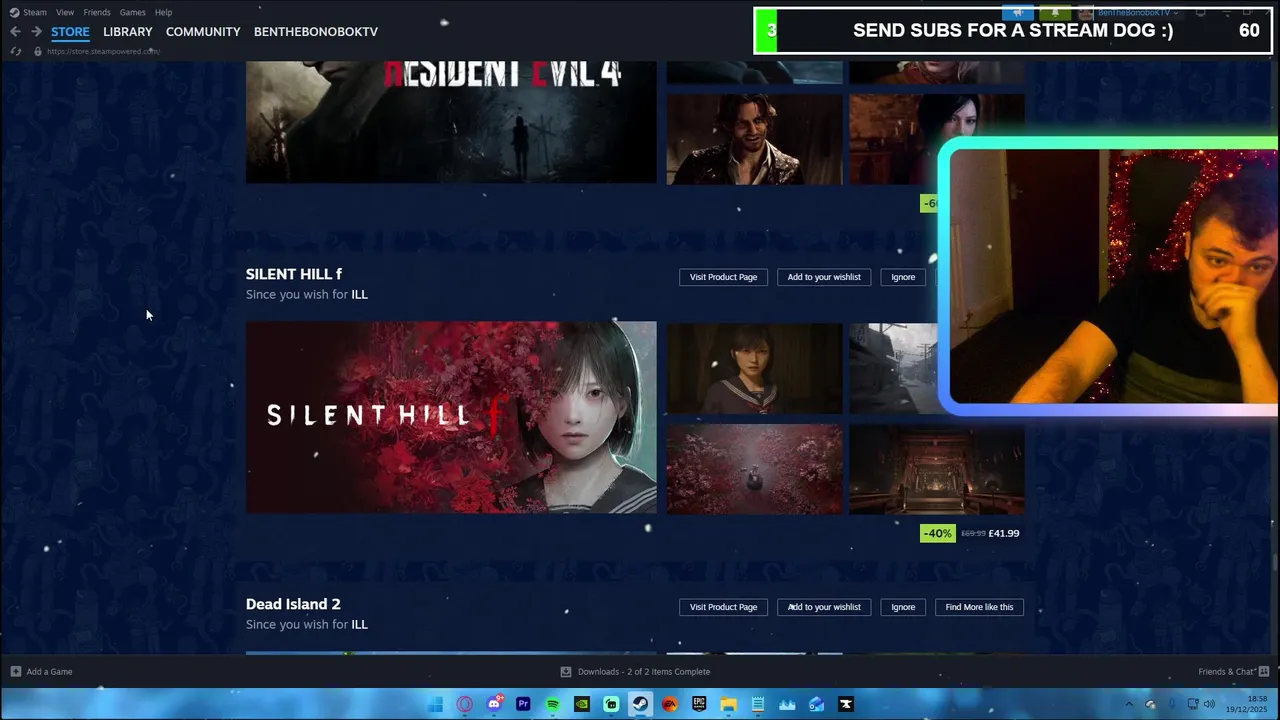Add Dead Island 2 to your wishlist
This screenshot has width=1280, height=720.
tap(824, 607)
